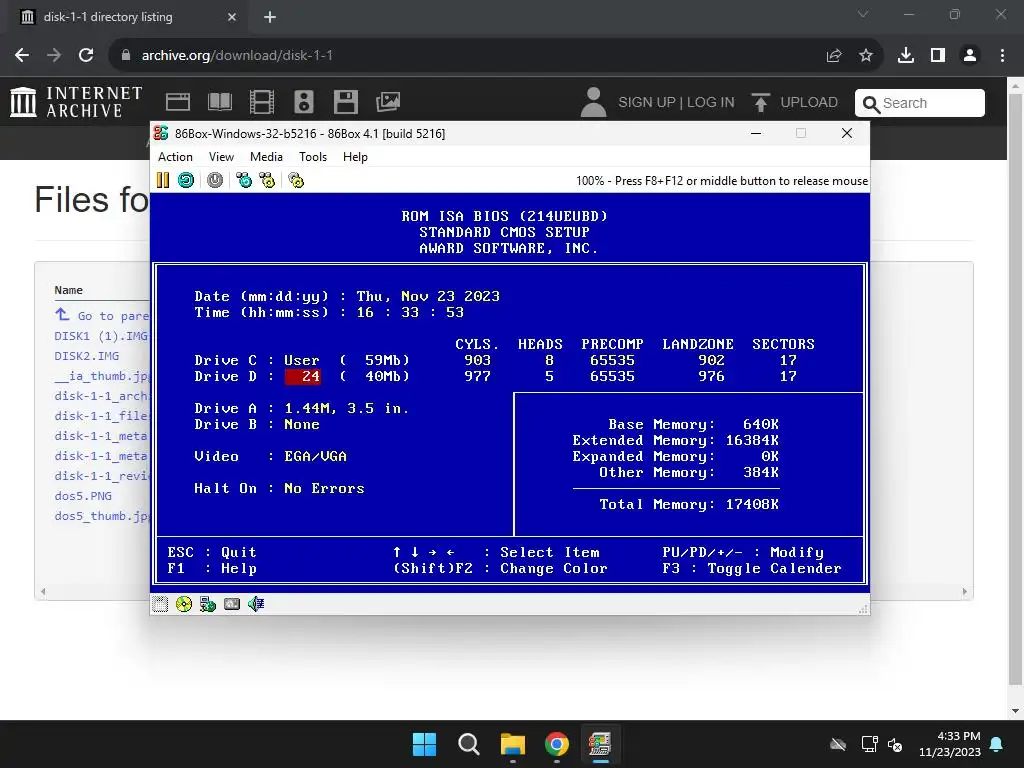Click Drive A value 1.44M, 3.5 in.
Viewport: 1024px width, 768px height.
click(x=347, y=409)
